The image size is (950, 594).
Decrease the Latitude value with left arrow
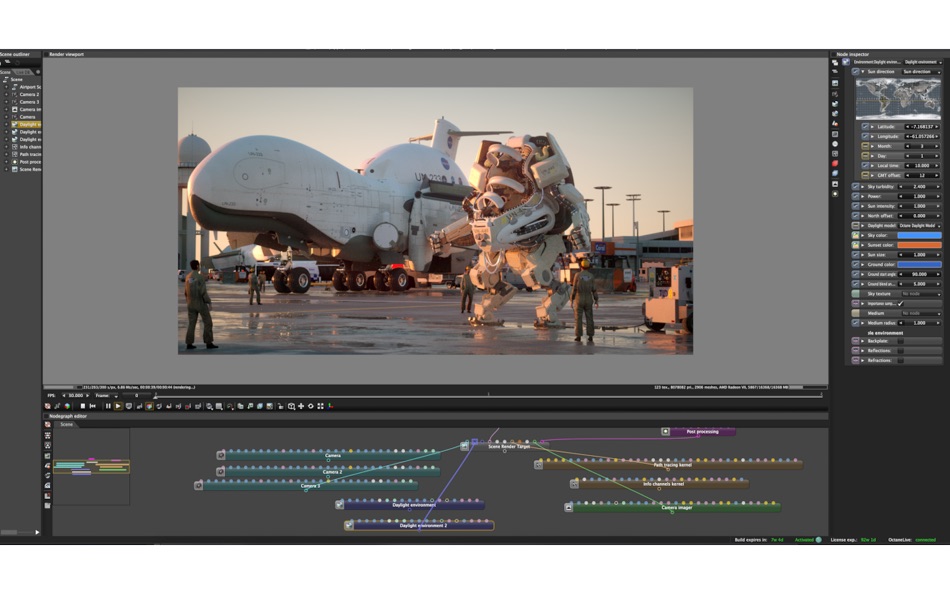point(907,127)
